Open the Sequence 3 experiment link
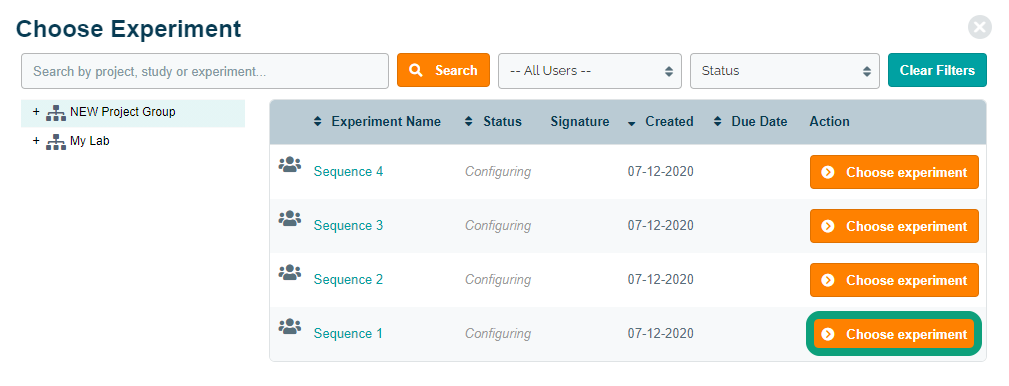This screenshot has width=1009, height=386. 348,226
